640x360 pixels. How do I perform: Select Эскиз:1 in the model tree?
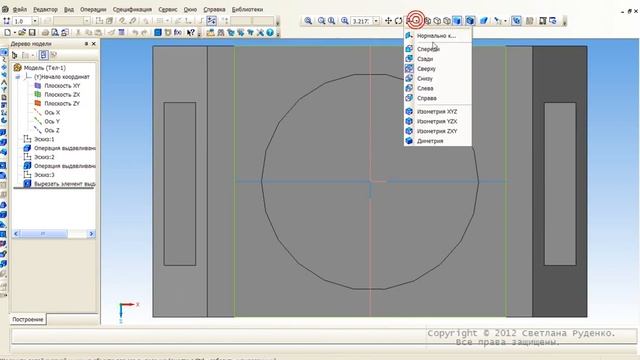[44, 140]
